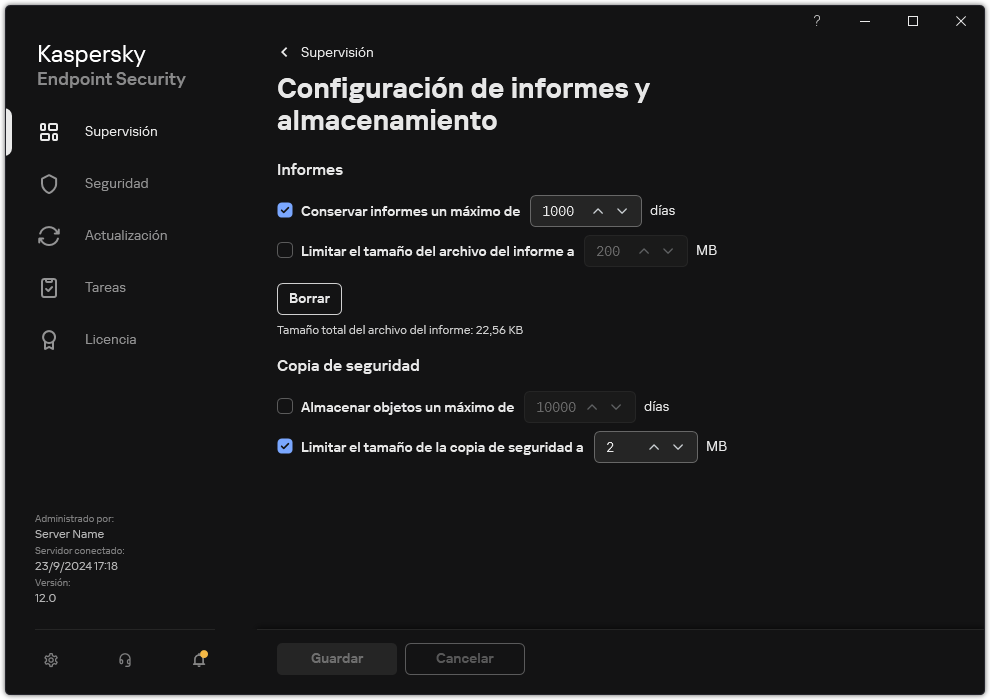Enable 'Almacenar objetos un máximo de'
Viewport: 990px width, 700px height.
[285, 407]
